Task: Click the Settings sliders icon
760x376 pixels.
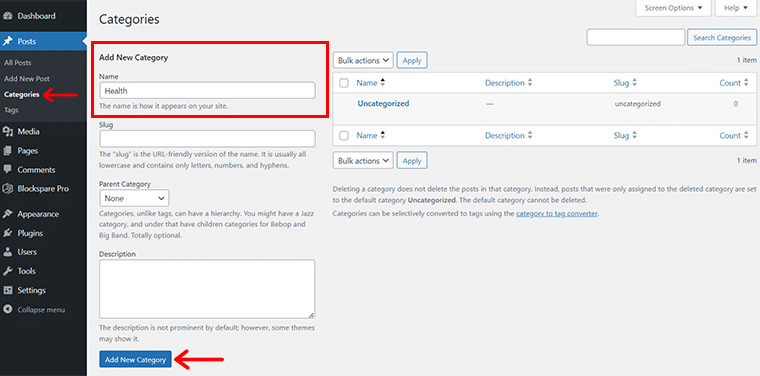Action: 7,291
